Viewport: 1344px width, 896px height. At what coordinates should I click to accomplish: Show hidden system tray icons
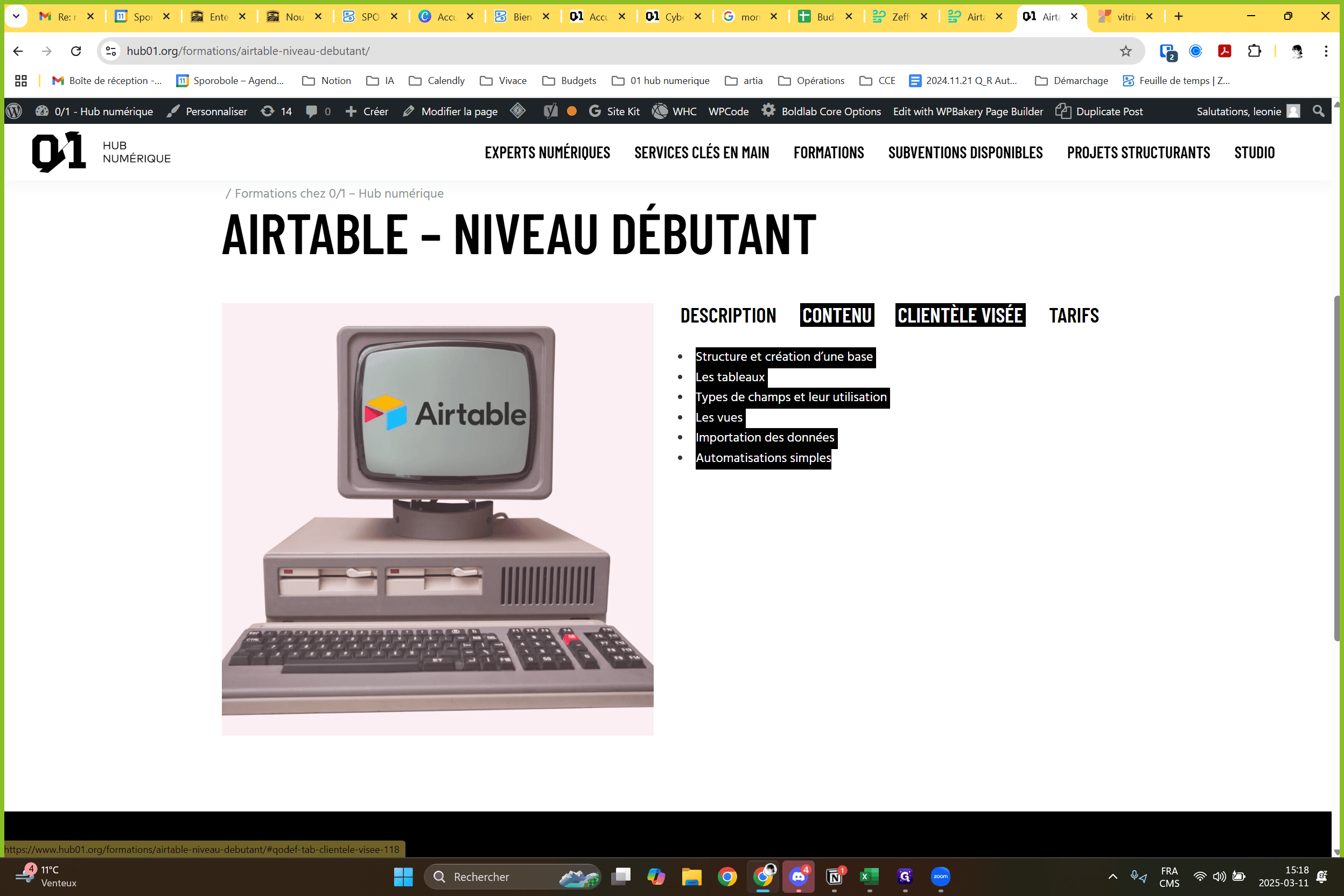(x=1112, y=877)
